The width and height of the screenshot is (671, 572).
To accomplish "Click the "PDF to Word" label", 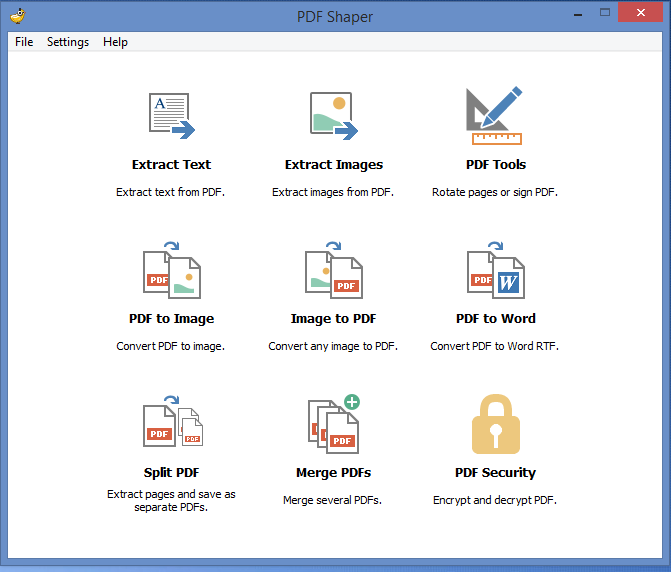I will [x=496, y=318].
